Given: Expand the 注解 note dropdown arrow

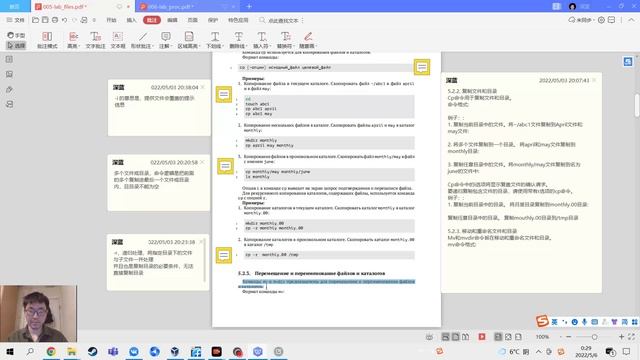Looking at the screenshot, I should point(171,47).
